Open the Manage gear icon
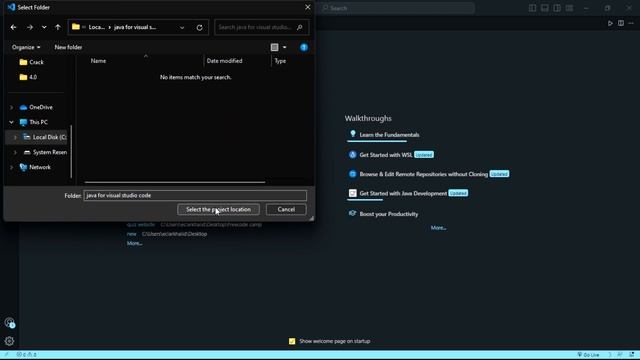This screenshot has width=640, height=360. click(x=9, y=341)
